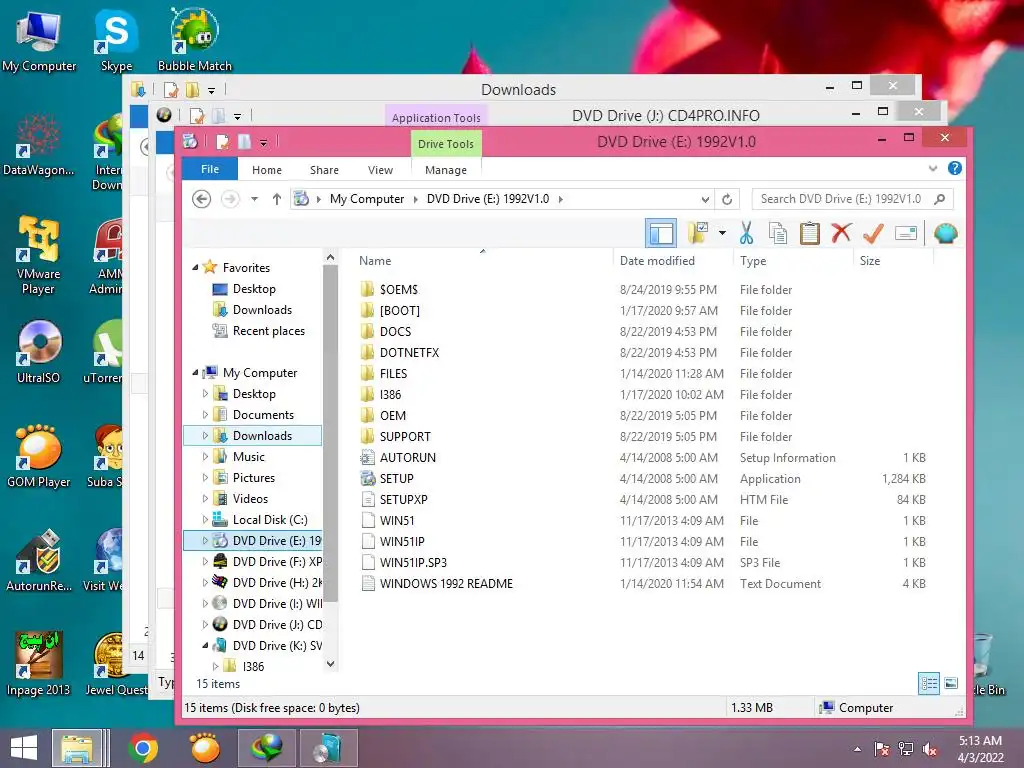Click the orange checkmark Properties icon
This screenshot has height=768, width=1024.
(873, 233)
